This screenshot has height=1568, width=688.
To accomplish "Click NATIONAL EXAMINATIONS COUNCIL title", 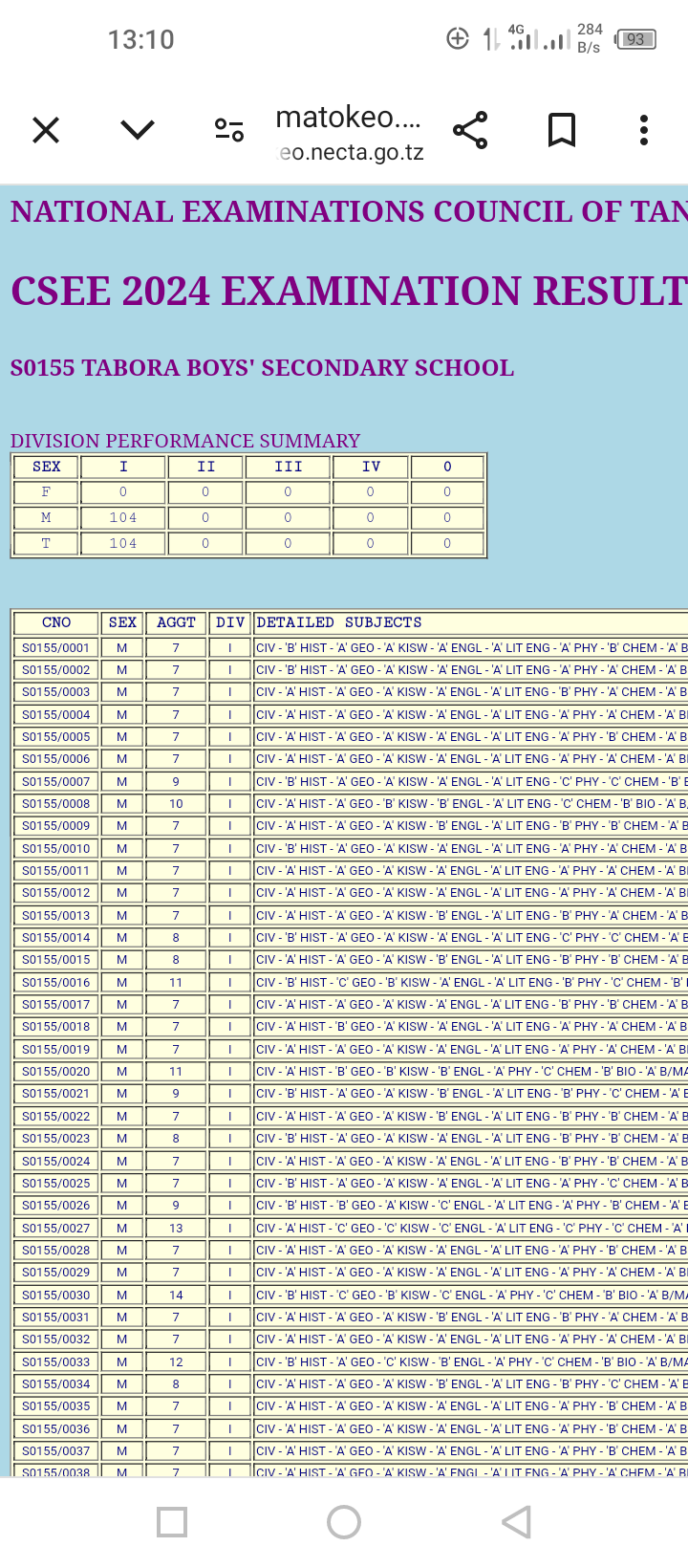I will [349, 211].
